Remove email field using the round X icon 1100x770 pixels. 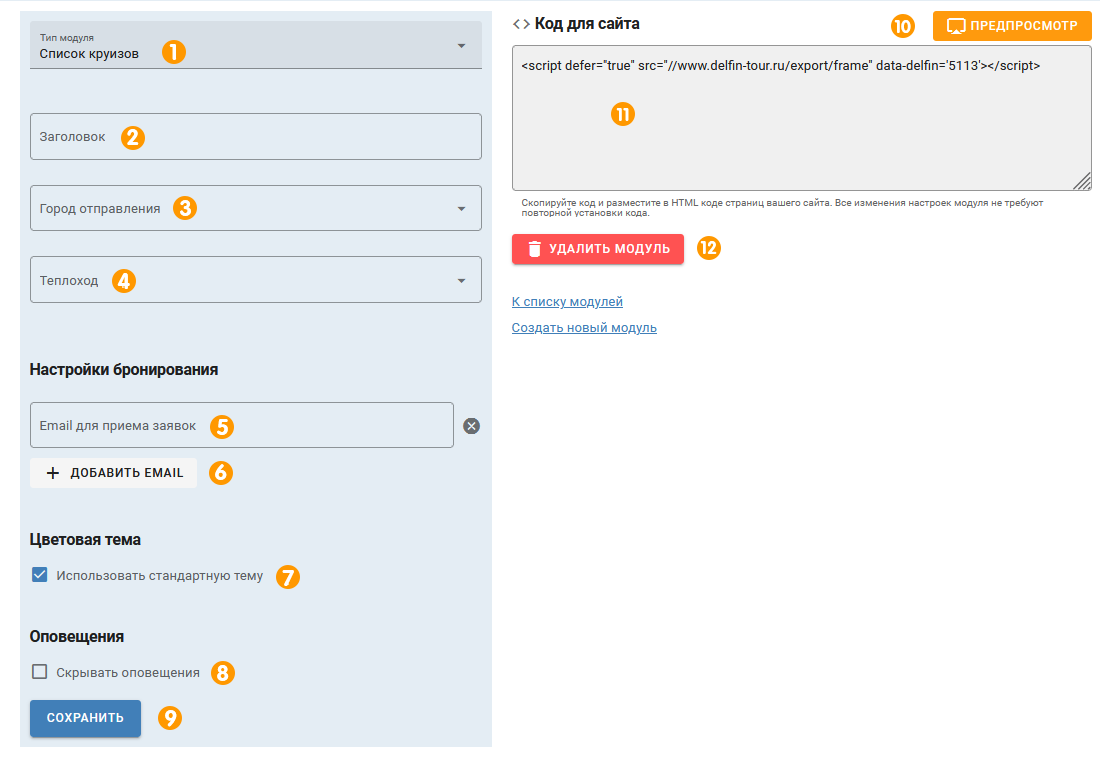[472, 426]
